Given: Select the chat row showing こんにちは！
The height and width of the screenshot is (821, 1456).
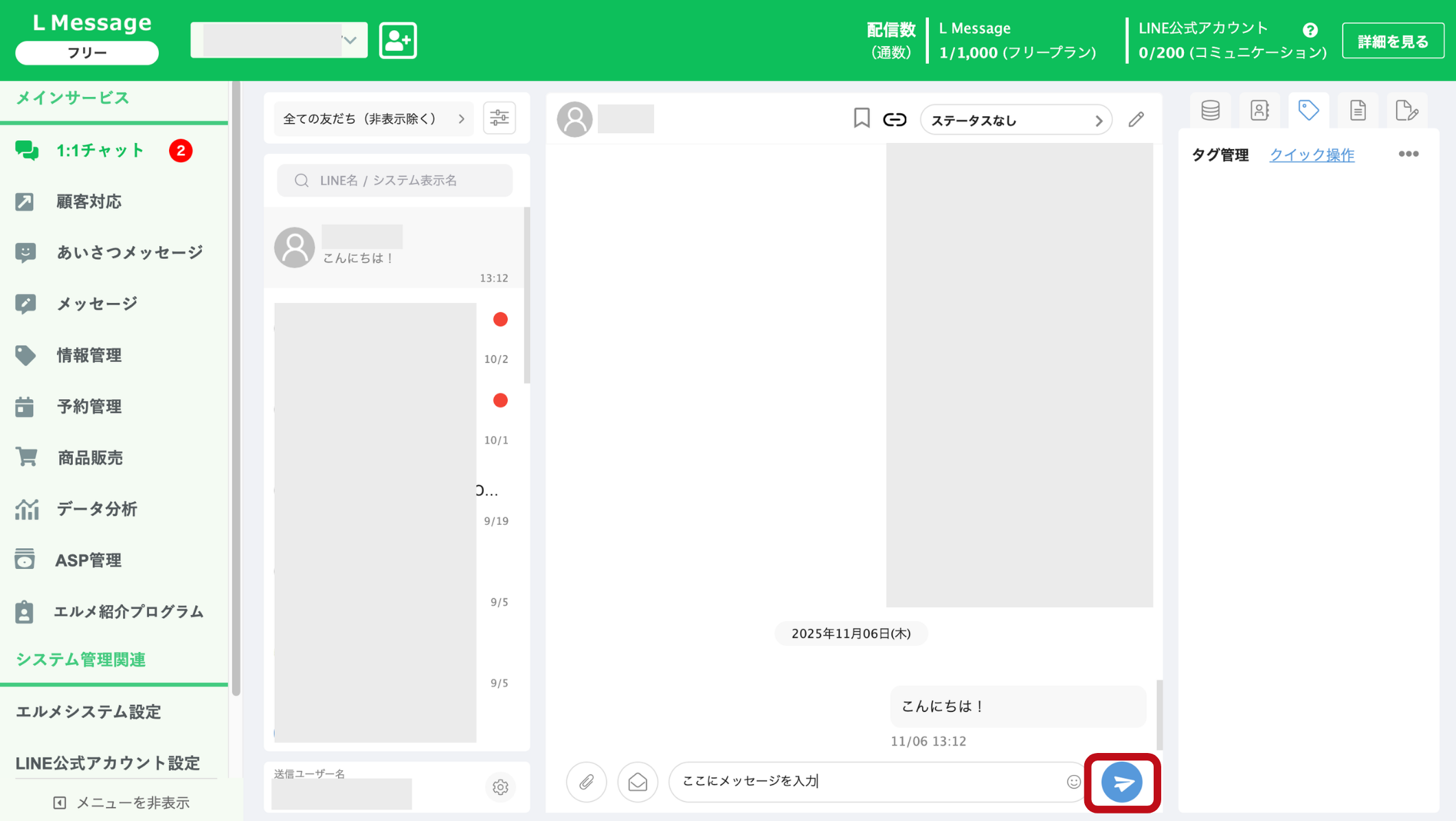Looking at the screenshot, I should (394, 248).
